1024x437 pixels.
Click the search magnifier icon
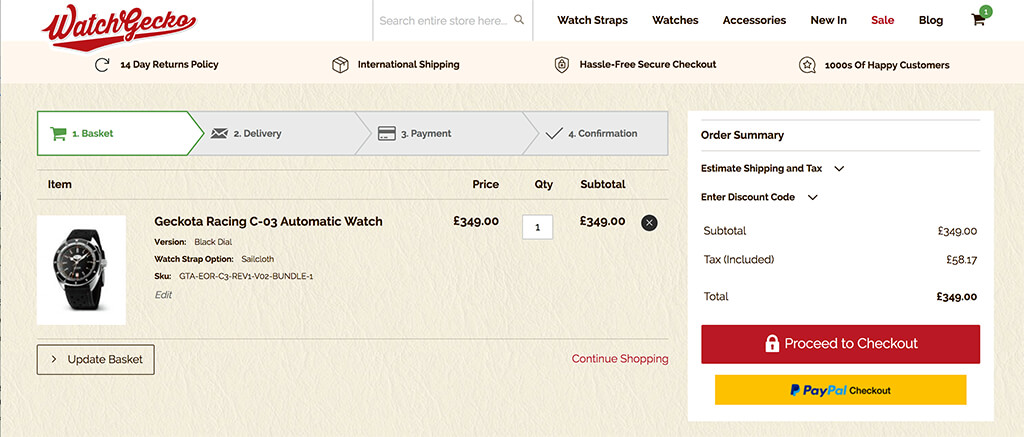point(519,20)
